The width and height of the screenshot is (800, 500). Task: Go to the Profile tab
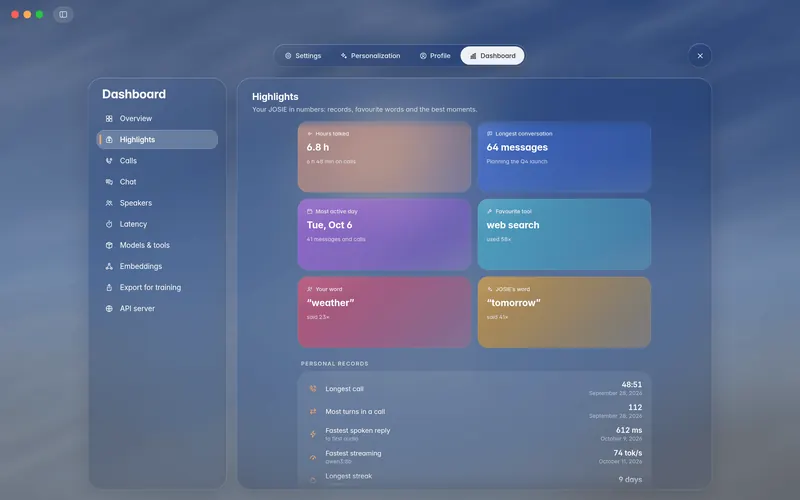[435, 56]
